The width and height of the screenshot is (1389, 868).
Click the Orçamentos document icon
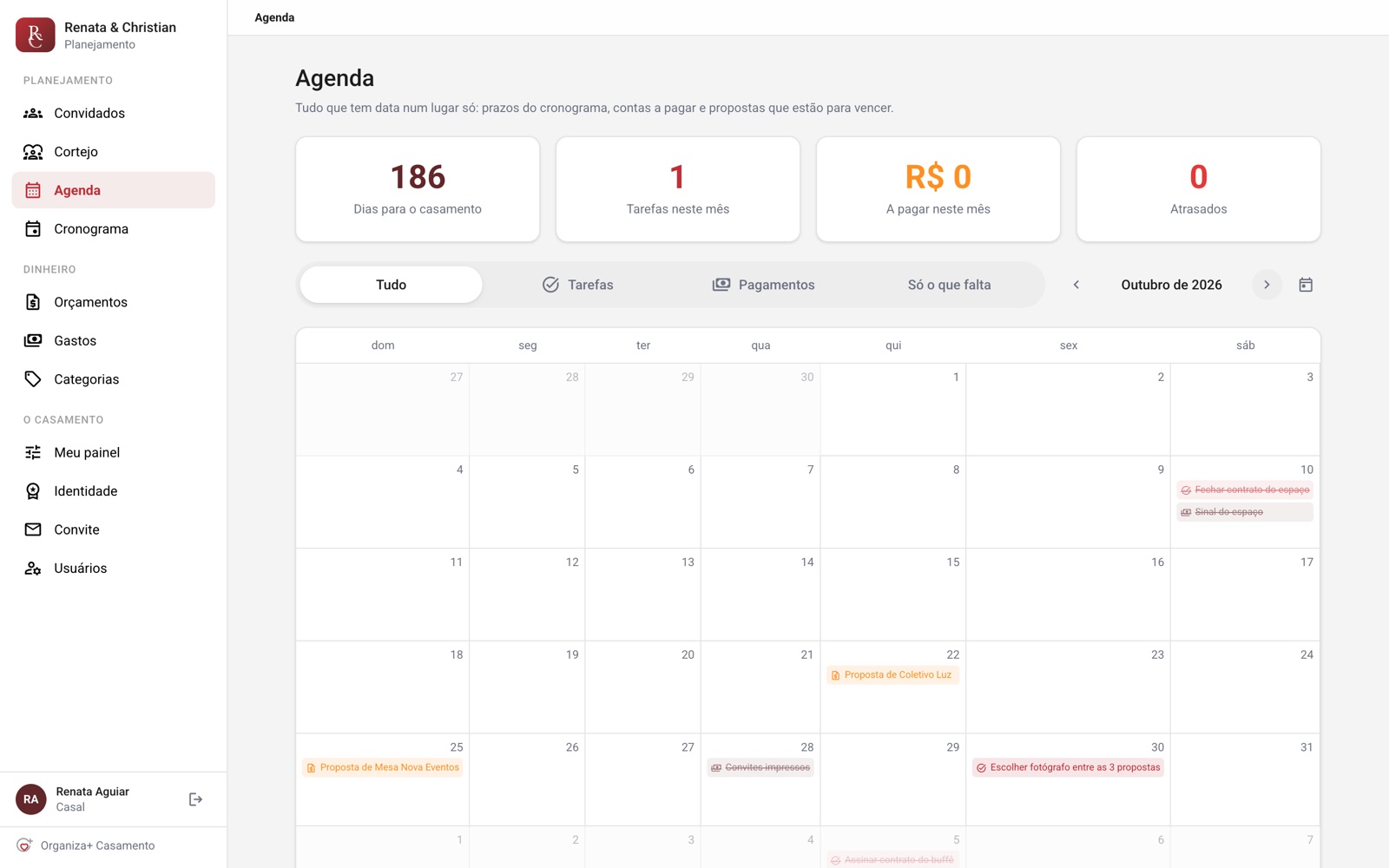click(33, 302)
